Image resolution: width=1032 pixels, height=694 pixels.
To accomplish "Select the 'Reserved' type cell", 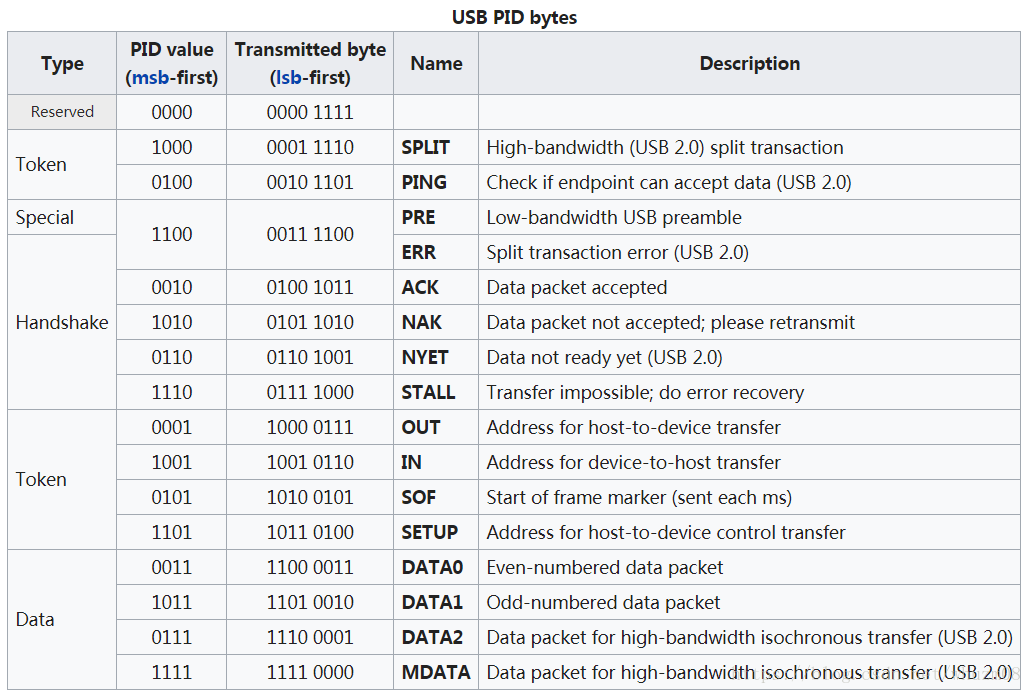I will 63,112.
